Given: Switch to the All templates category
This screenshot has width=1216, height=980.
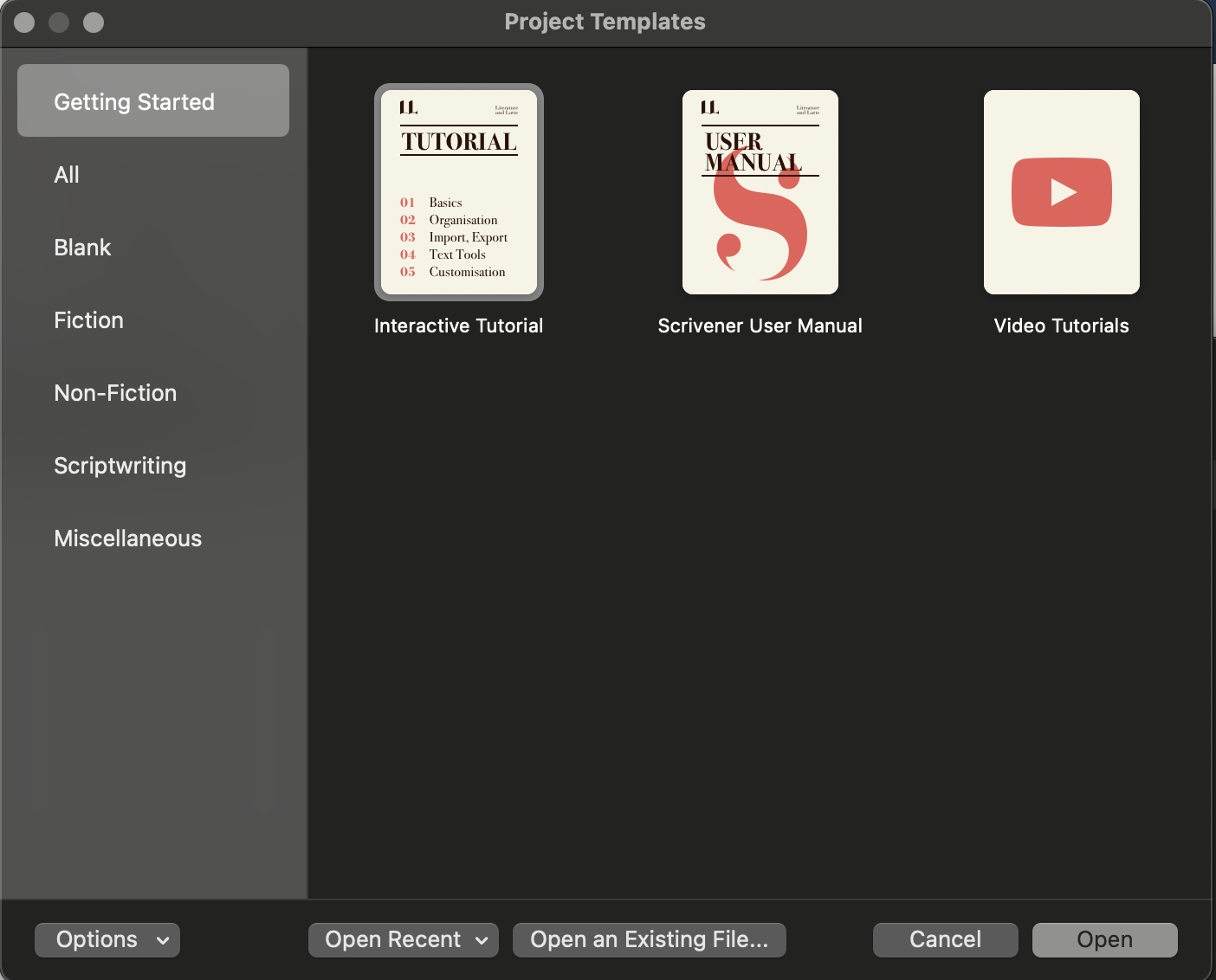Looking at the screenshot, I should tap(153, 175).
